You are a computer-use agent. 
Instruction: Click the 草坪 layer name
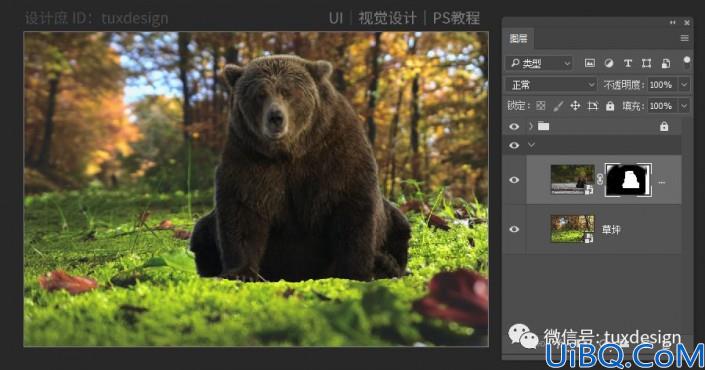click(611, 230)
